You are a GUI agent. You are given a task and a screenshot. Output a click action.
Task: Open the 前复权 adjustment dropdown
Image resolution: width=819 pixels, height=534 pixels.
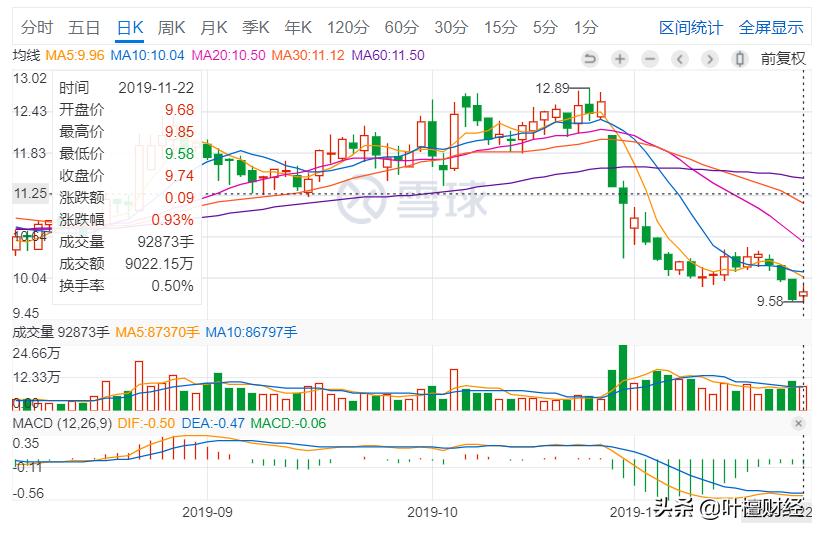coord(783,59)
